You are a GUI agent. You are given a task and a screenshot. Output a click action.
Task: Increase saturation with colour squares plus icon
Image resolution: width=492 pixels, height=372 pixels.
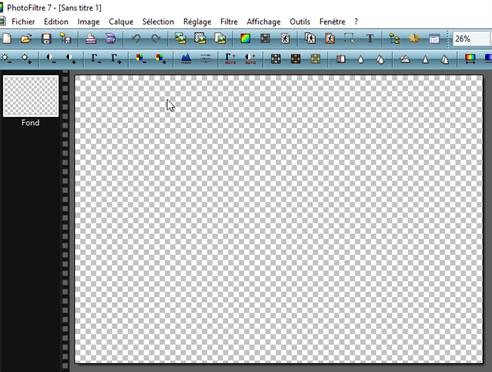click(x=161, y=59)
